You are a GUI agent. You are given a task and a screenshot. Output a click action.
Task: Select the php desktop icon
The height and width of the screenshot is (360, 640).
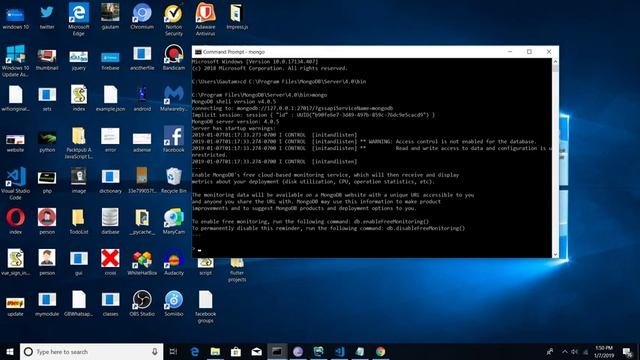47,182
